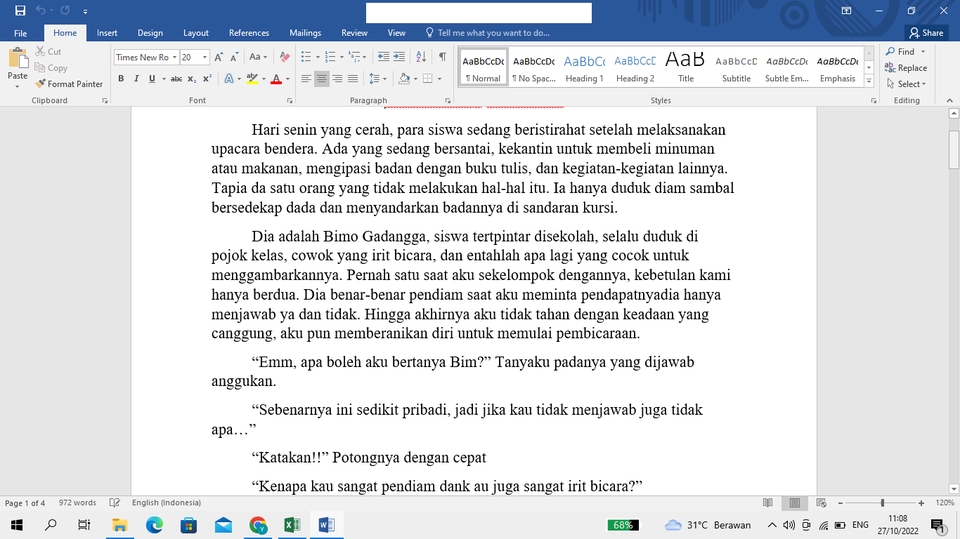Decrease paragraph indent
The width and height of the screenshot is (960, 539).
pyautogui.click(x=383, y=57)
